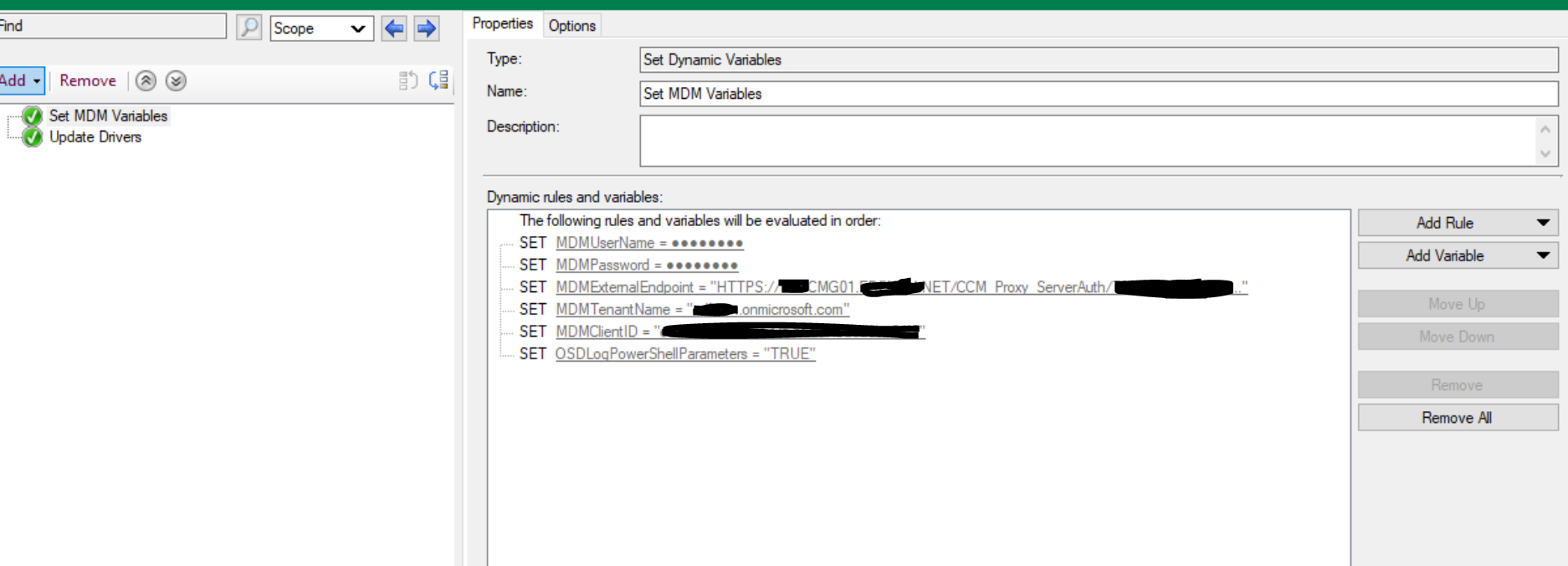1568x566 pixels.
Task: Move step up with double-chevron up icon
Action: pos(146,80)
